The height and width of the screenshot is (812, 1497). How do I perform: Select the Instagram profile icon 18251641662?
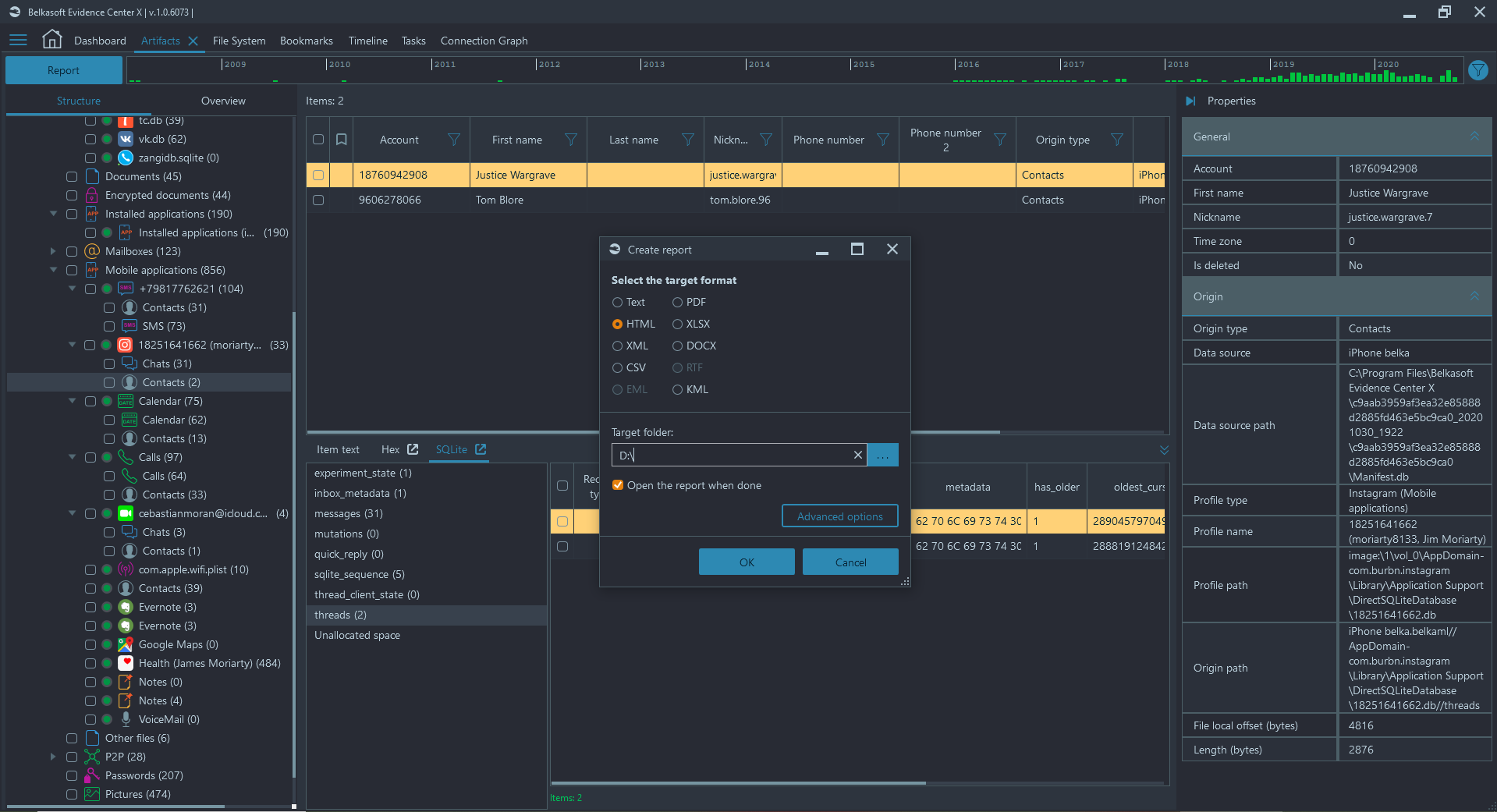(x=125, y=345)
